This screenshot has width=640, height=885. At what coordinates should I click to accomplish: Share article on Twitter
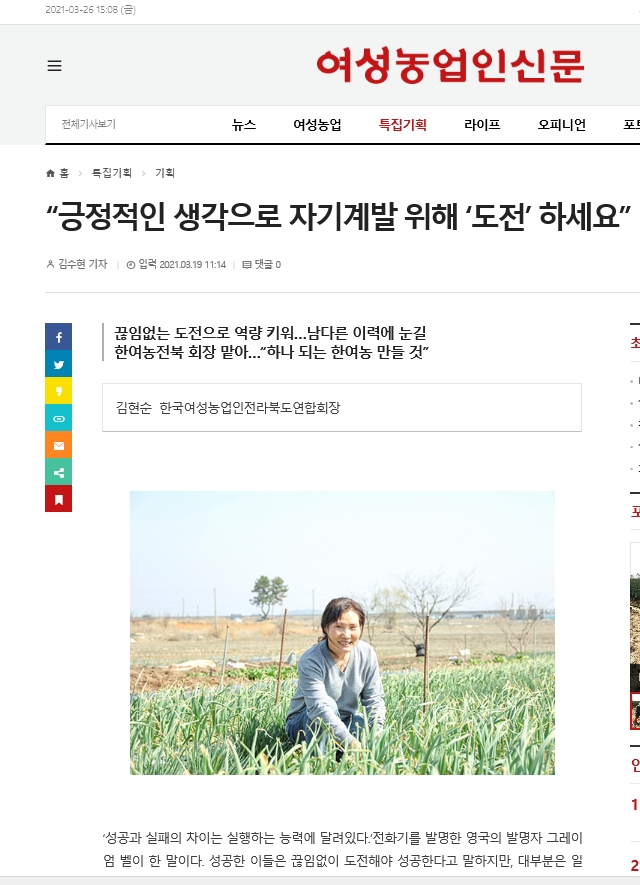59,364
